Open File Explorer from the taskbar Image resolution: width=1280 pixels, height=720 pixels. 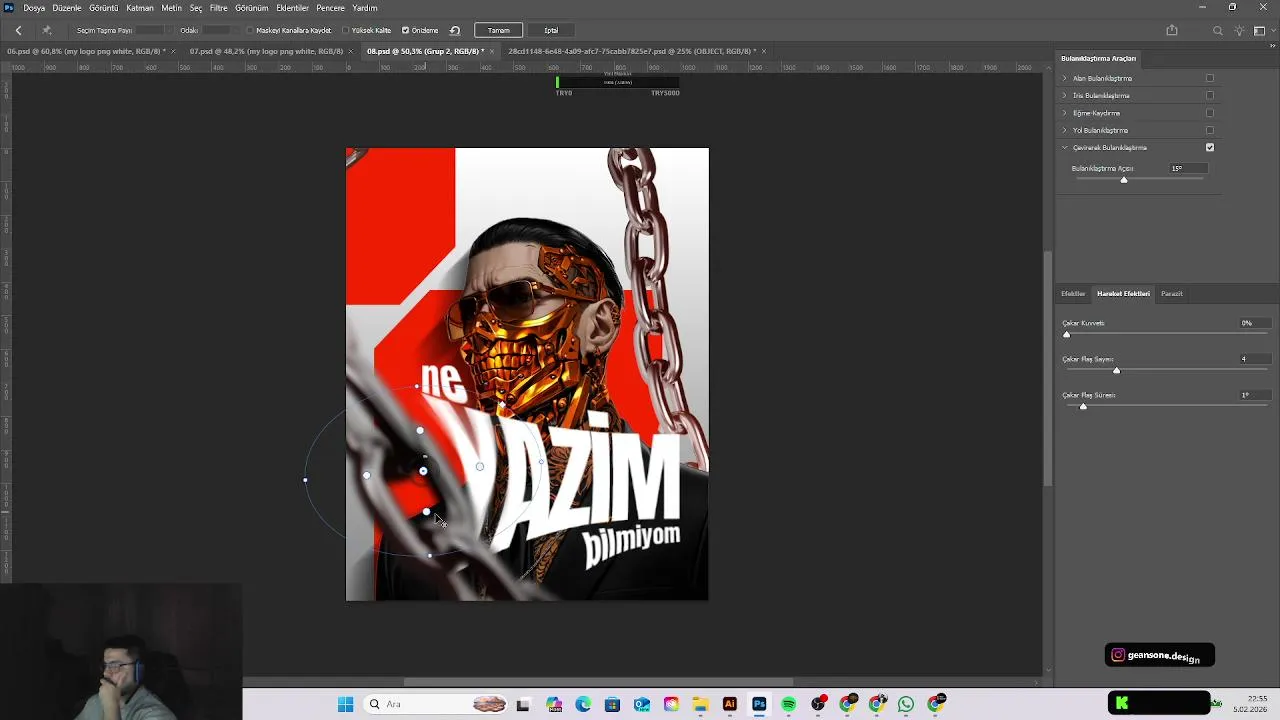click(700, 704)
